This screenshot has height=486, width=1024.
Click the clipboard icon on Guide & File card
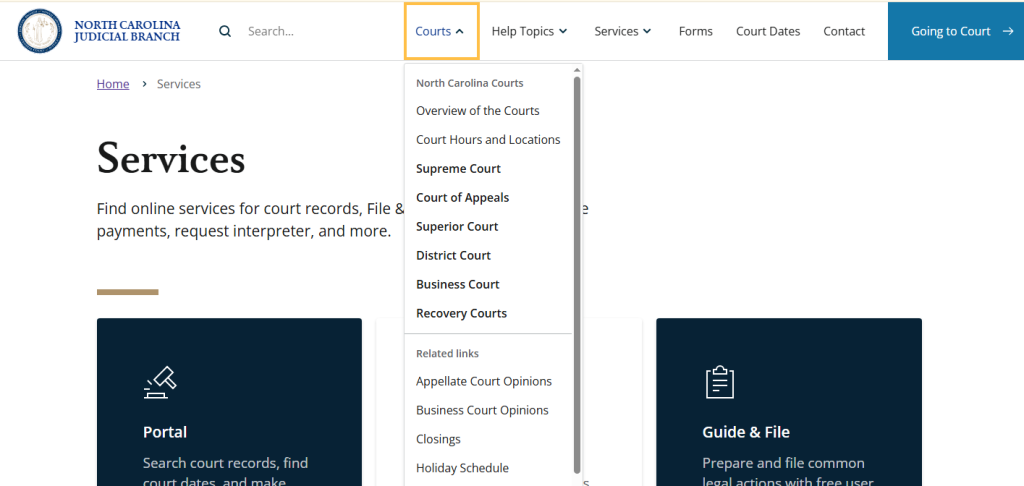(719, 382)
